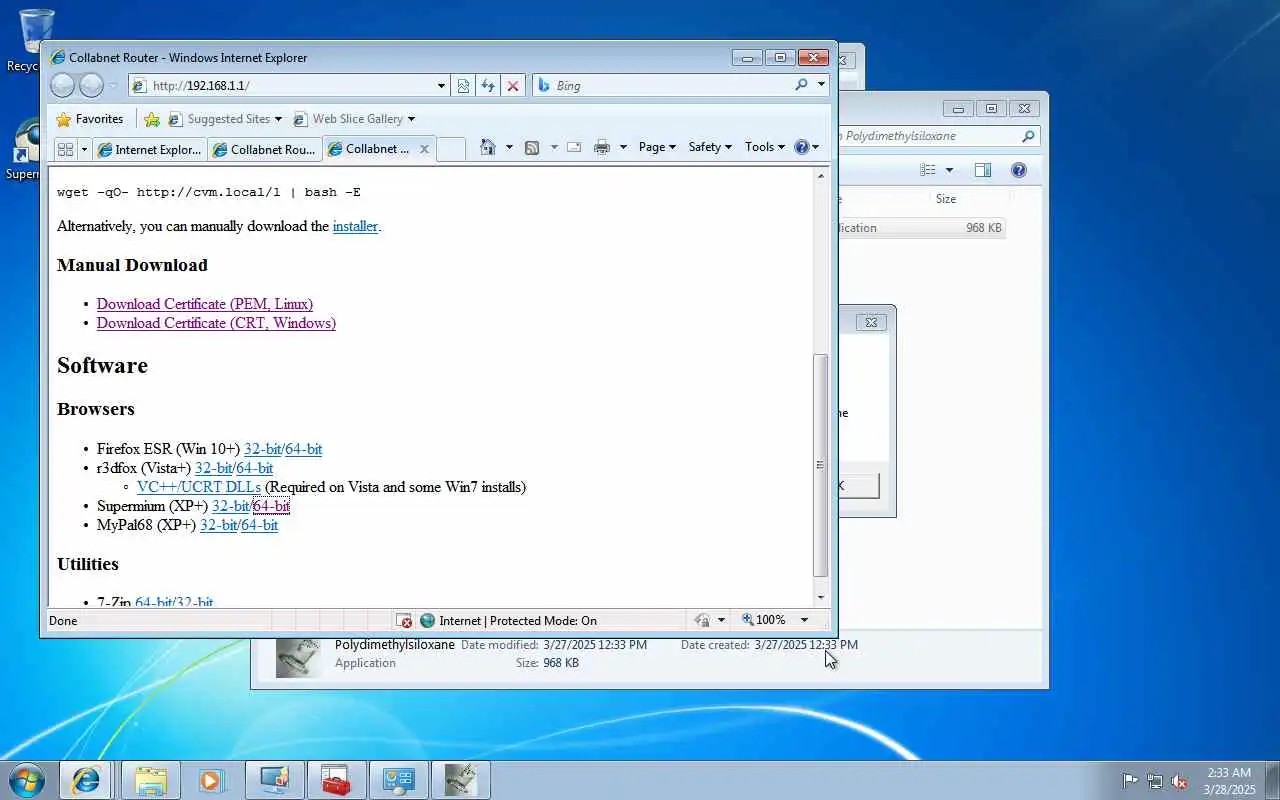The width and height of the screenshot is (1280, 800).
Task: Click the Bing search magnifier icon
Action: point(801,85)
